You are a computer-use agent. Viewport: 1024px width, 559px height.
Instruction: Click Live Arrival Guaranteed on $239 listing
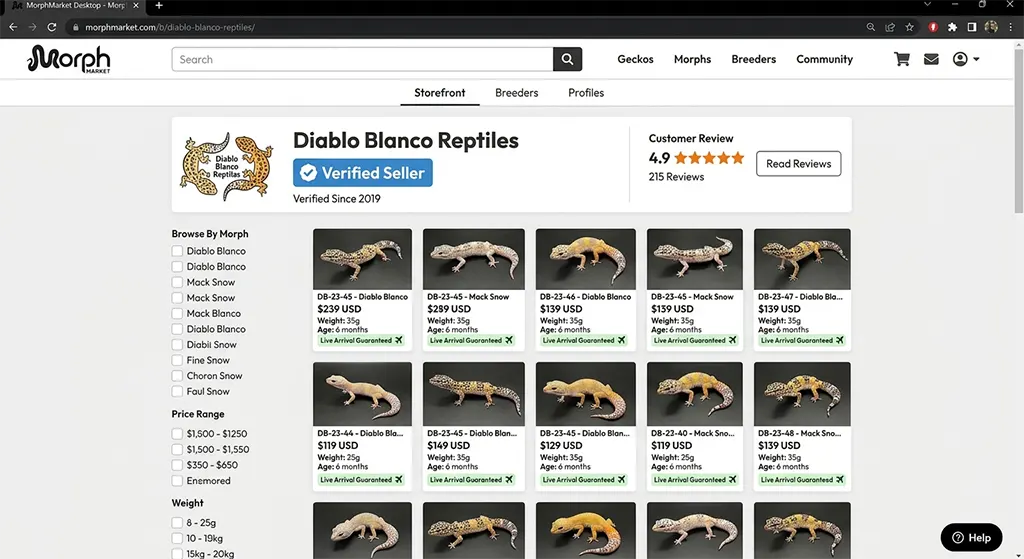click(361, 340)
